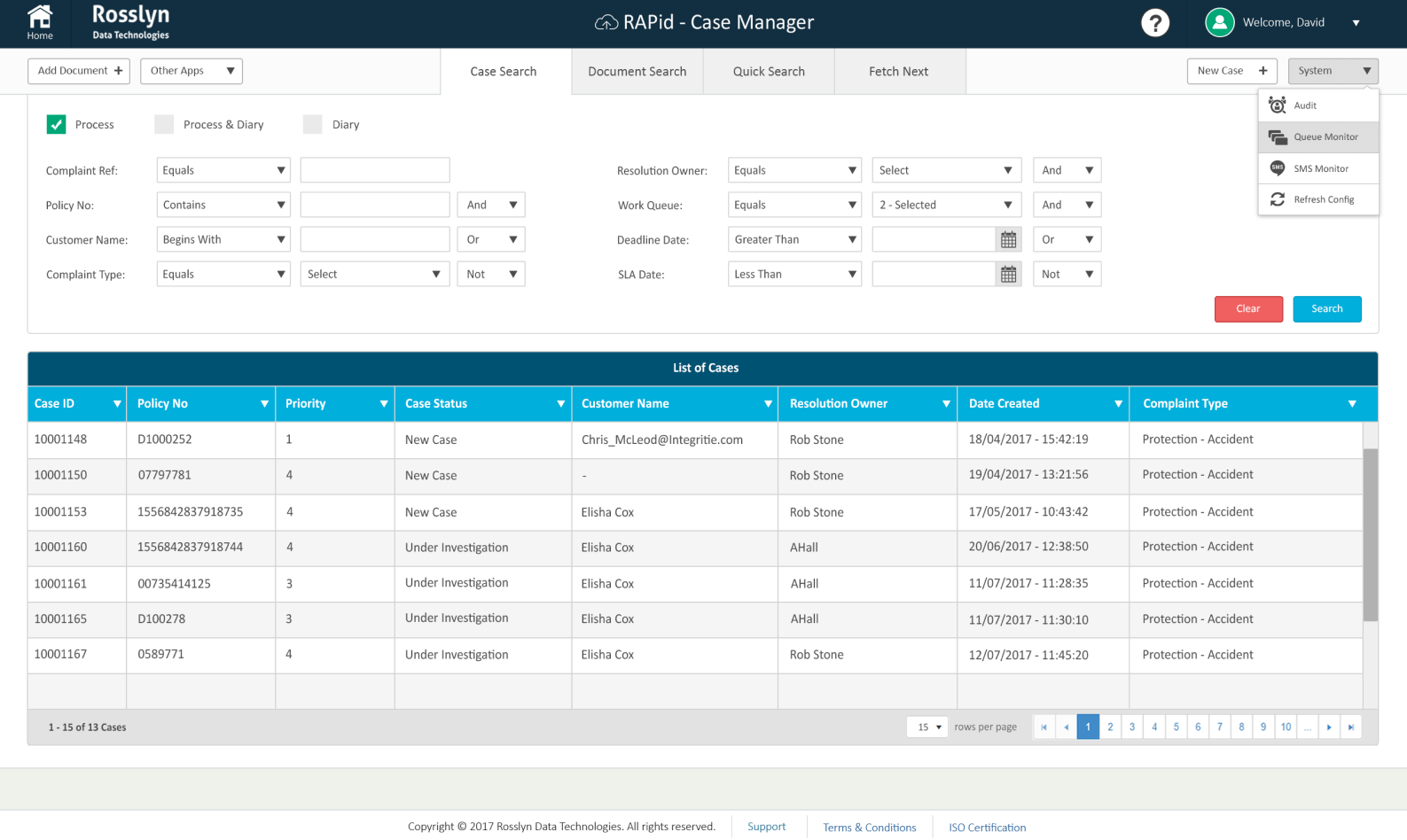This screenshot has height=840, width=1407.
Task: Click the plus icon on New Case
Action: (1262, 71)
